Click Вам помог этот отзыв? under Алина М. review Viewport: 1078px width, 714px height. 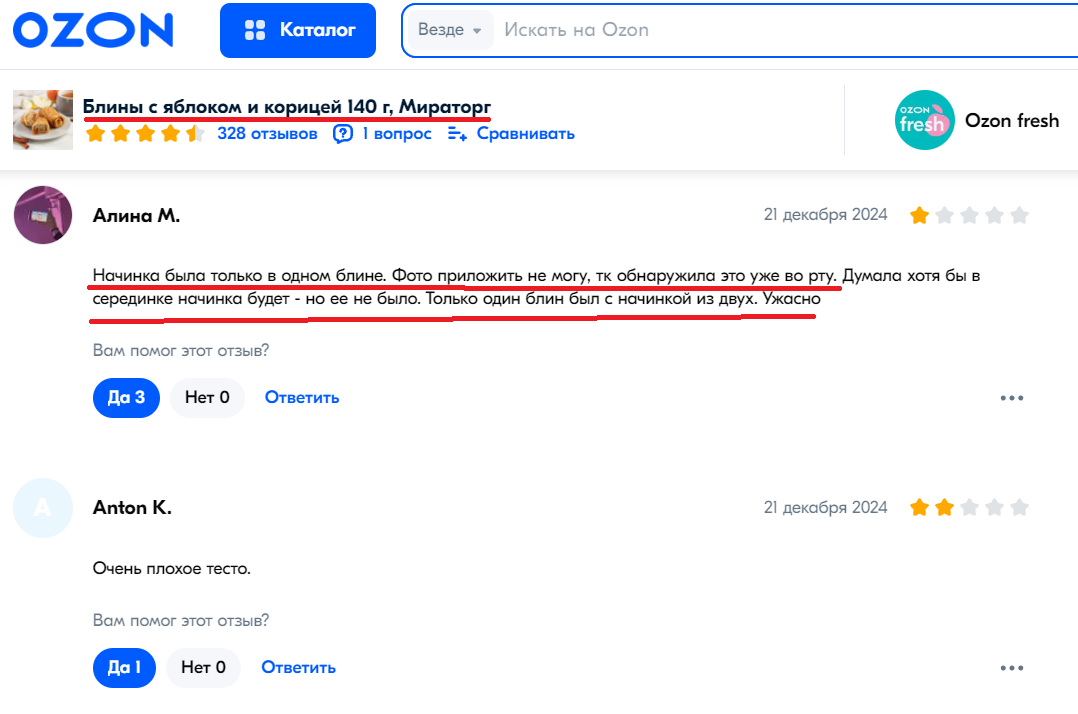point(181,350)
